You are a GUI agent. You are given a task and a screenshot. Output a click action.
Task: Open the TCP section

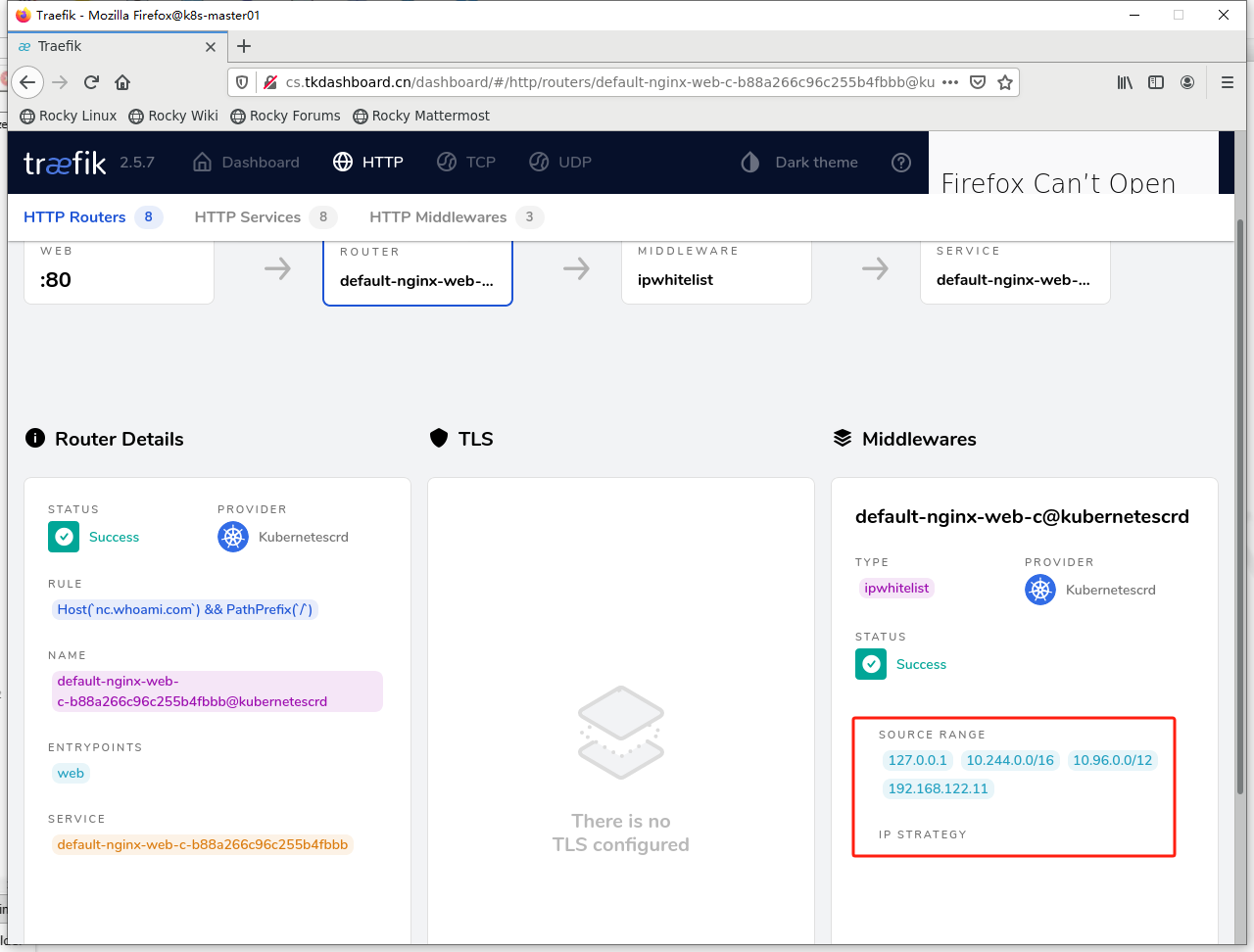pyautogui.click(x=466, y=163)
